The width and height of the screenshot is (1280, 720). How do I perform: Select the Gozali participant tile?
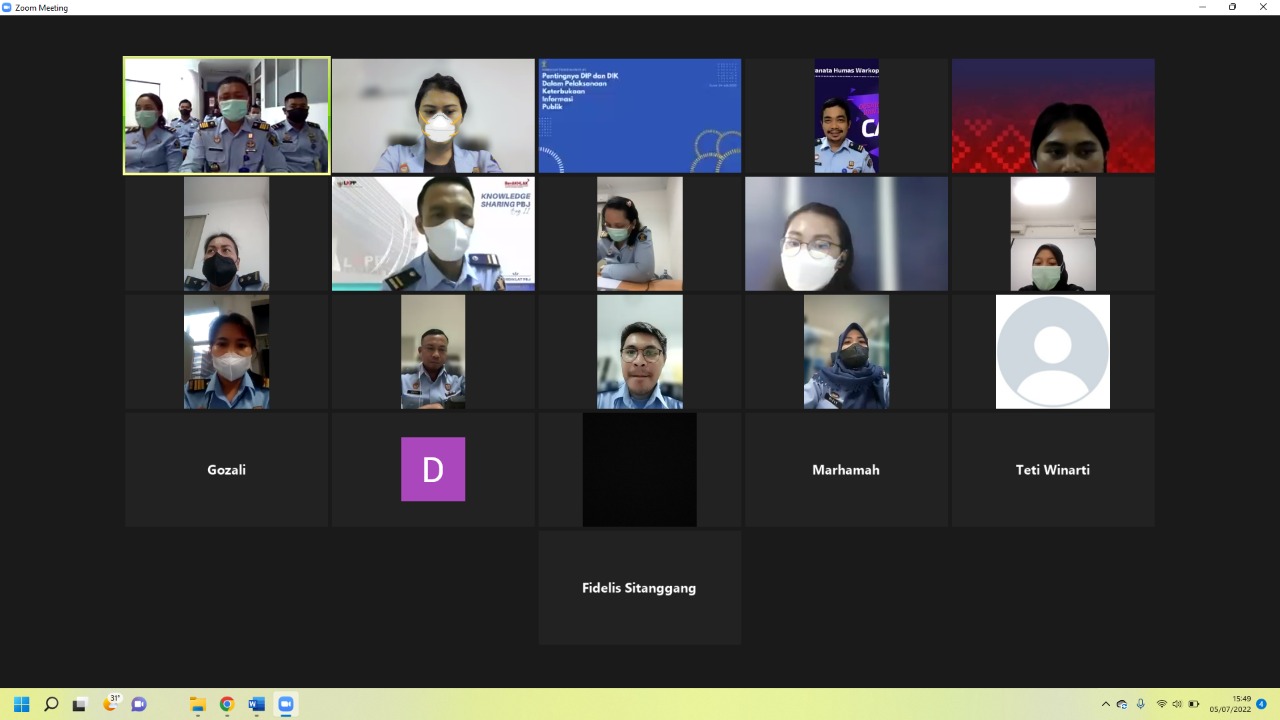point(227,470)
